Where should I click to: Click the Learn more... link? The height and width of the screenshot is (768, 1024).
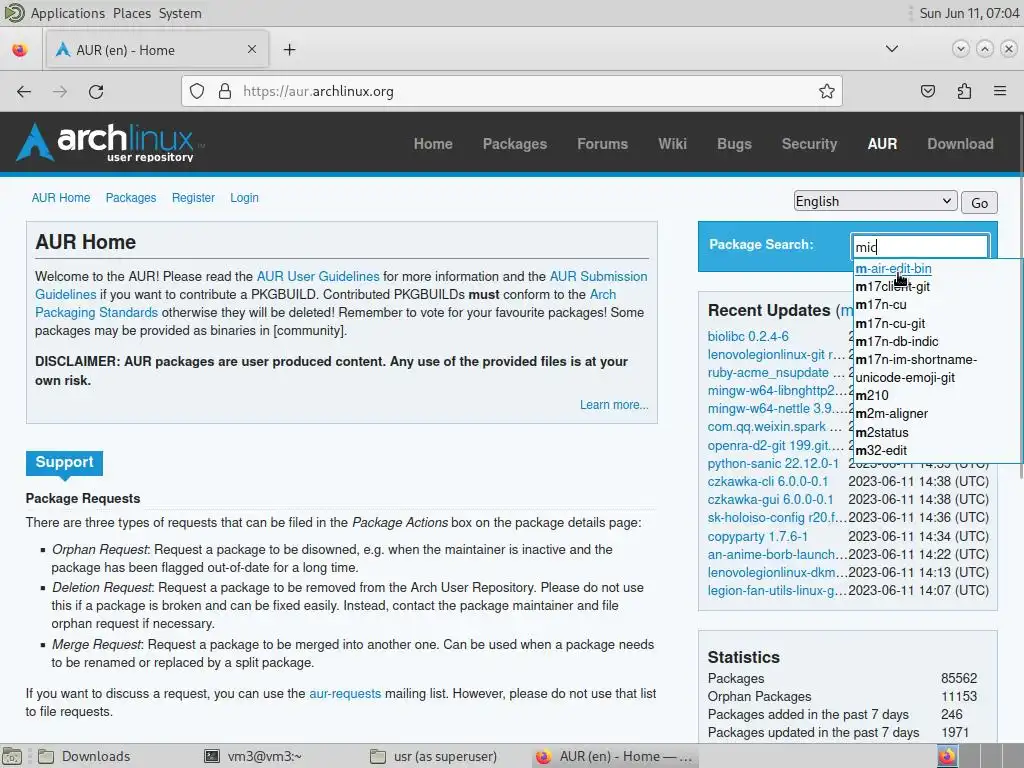click(614, 405)
